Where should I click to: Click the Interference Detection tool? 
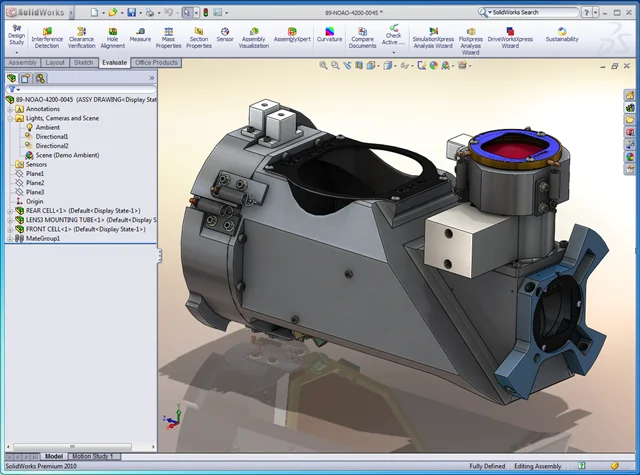coord(47,37)
